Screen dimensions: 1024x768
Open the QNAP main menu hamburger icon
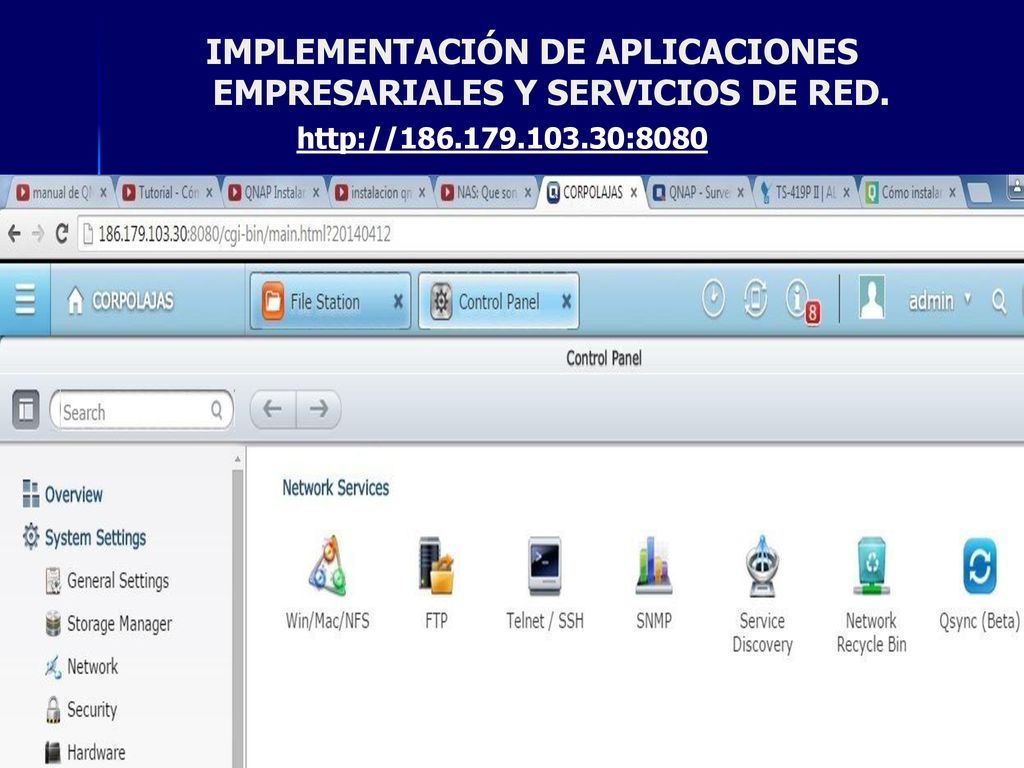[x=25, y=300]
